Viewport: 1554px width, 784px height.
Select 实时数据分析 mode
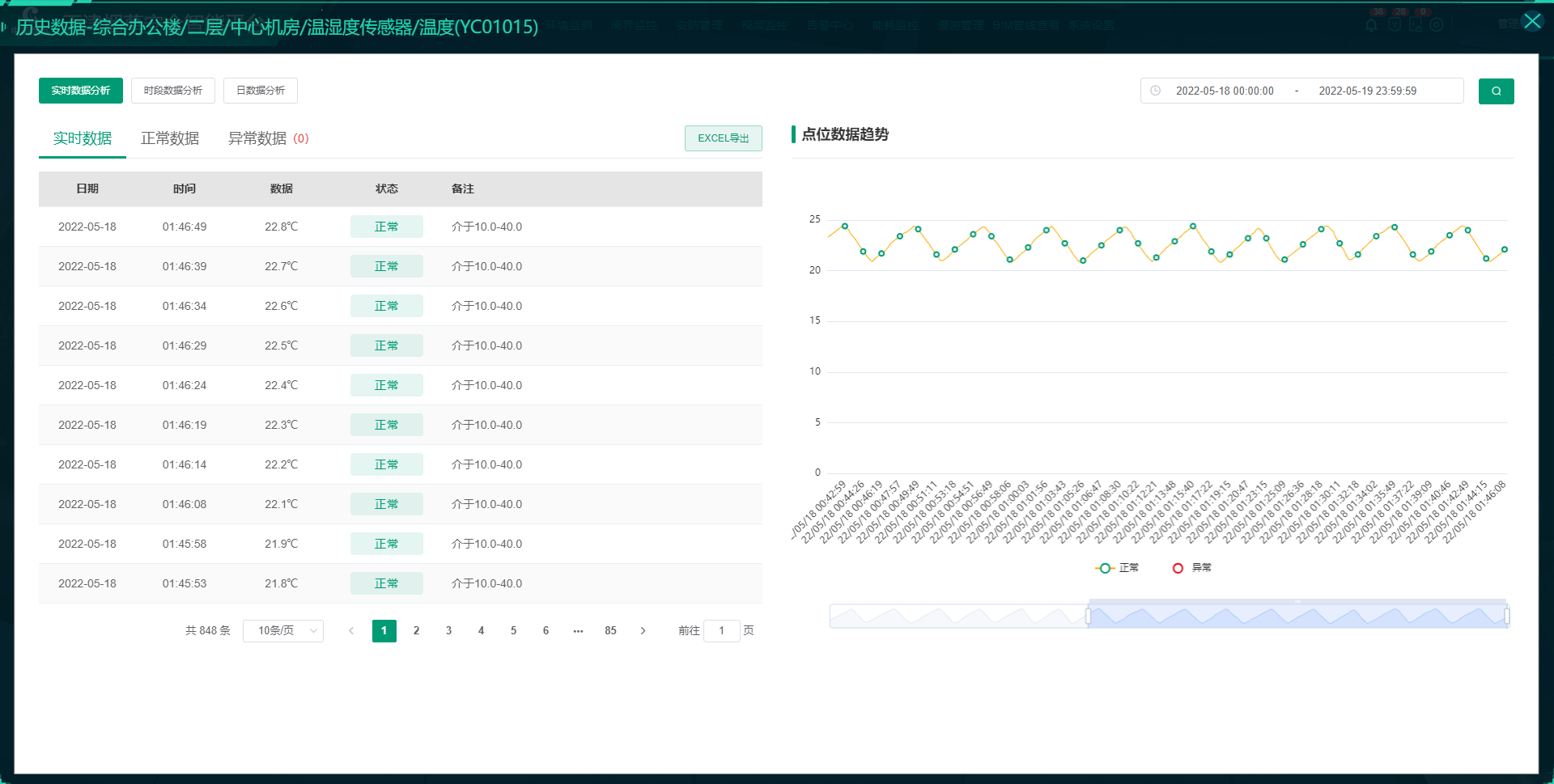tap(81, 91)
